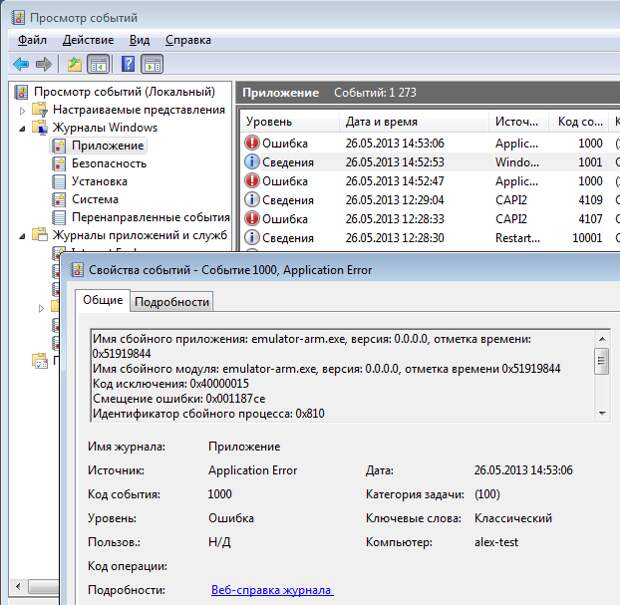620x605 pixels.
Task: Expand Настраиваемые представления node
Action: [23, 111]
